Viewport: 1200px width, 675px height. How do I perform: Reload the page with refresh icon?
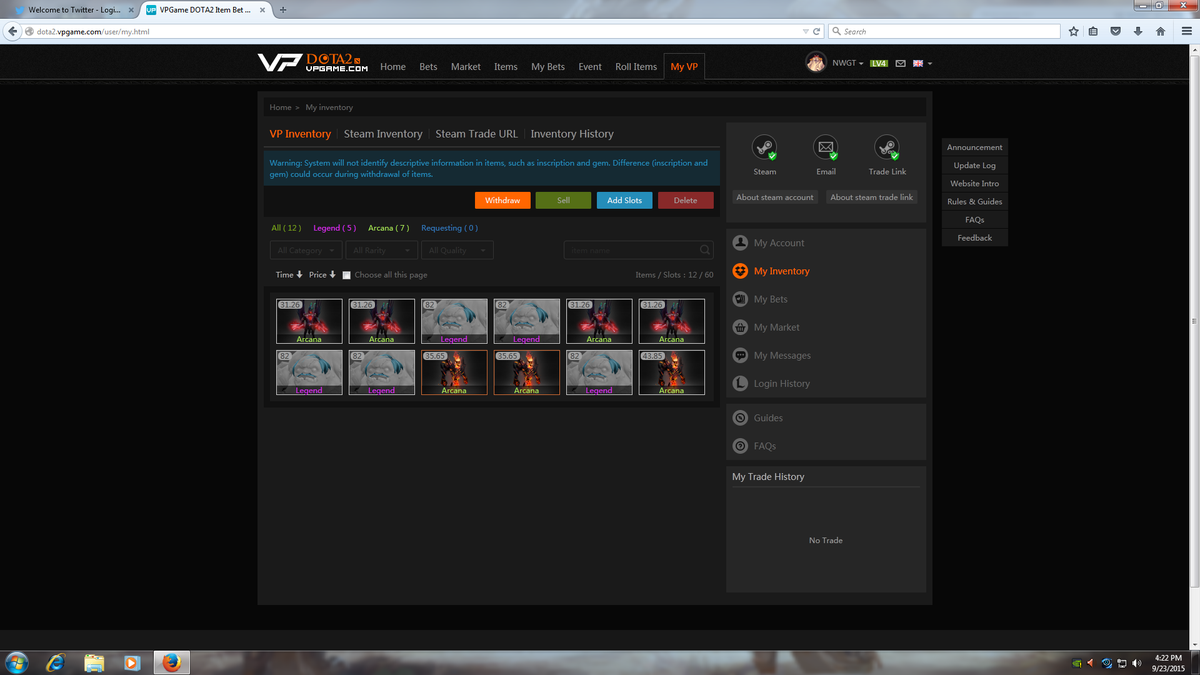coord(817,31)
